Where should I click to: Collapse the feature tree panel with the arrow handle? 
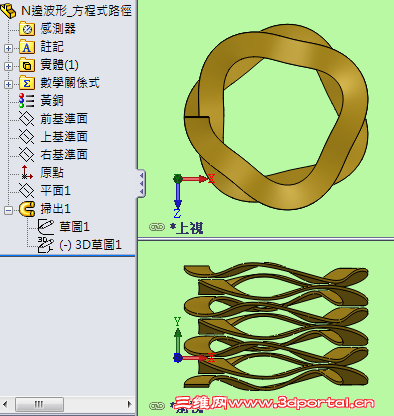coord(141,183)
